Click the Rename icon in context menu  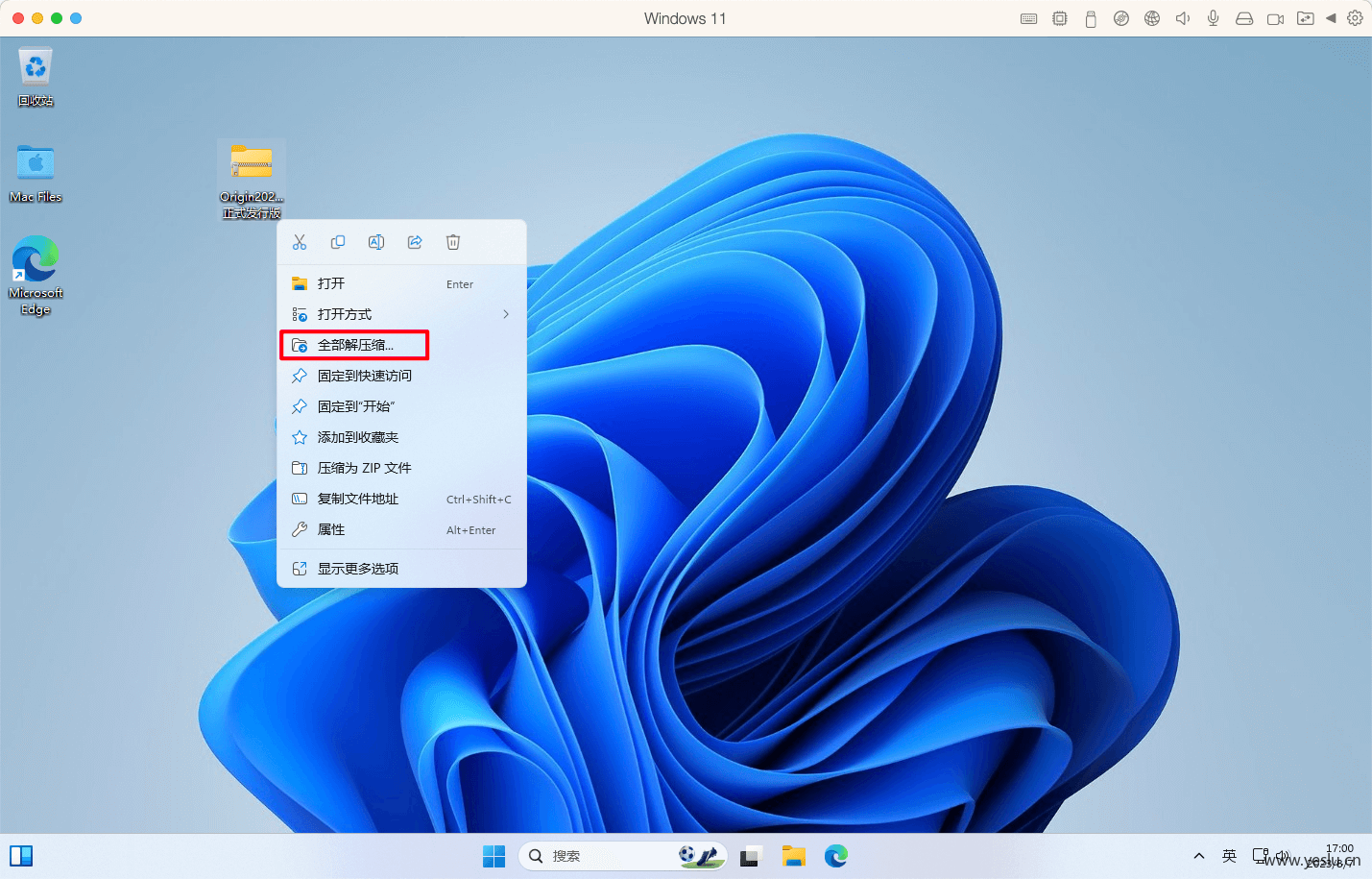(x=376, y=242)
